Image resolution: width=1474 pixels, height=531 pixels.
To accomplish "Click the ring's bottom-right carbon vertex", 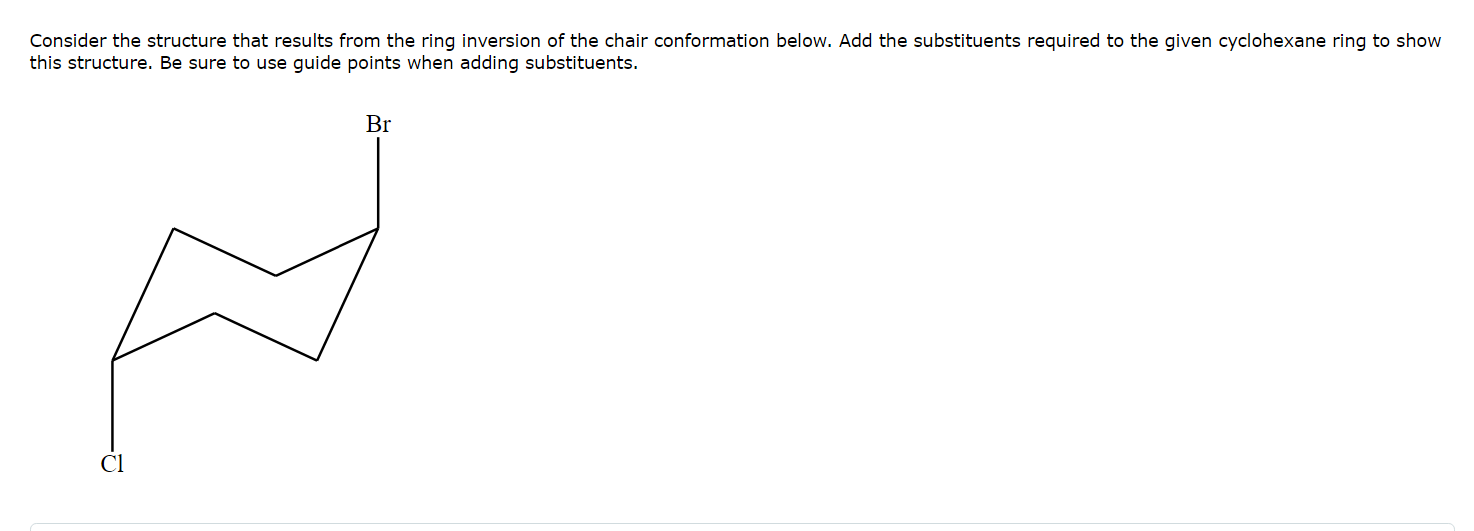I will [317, 360].
